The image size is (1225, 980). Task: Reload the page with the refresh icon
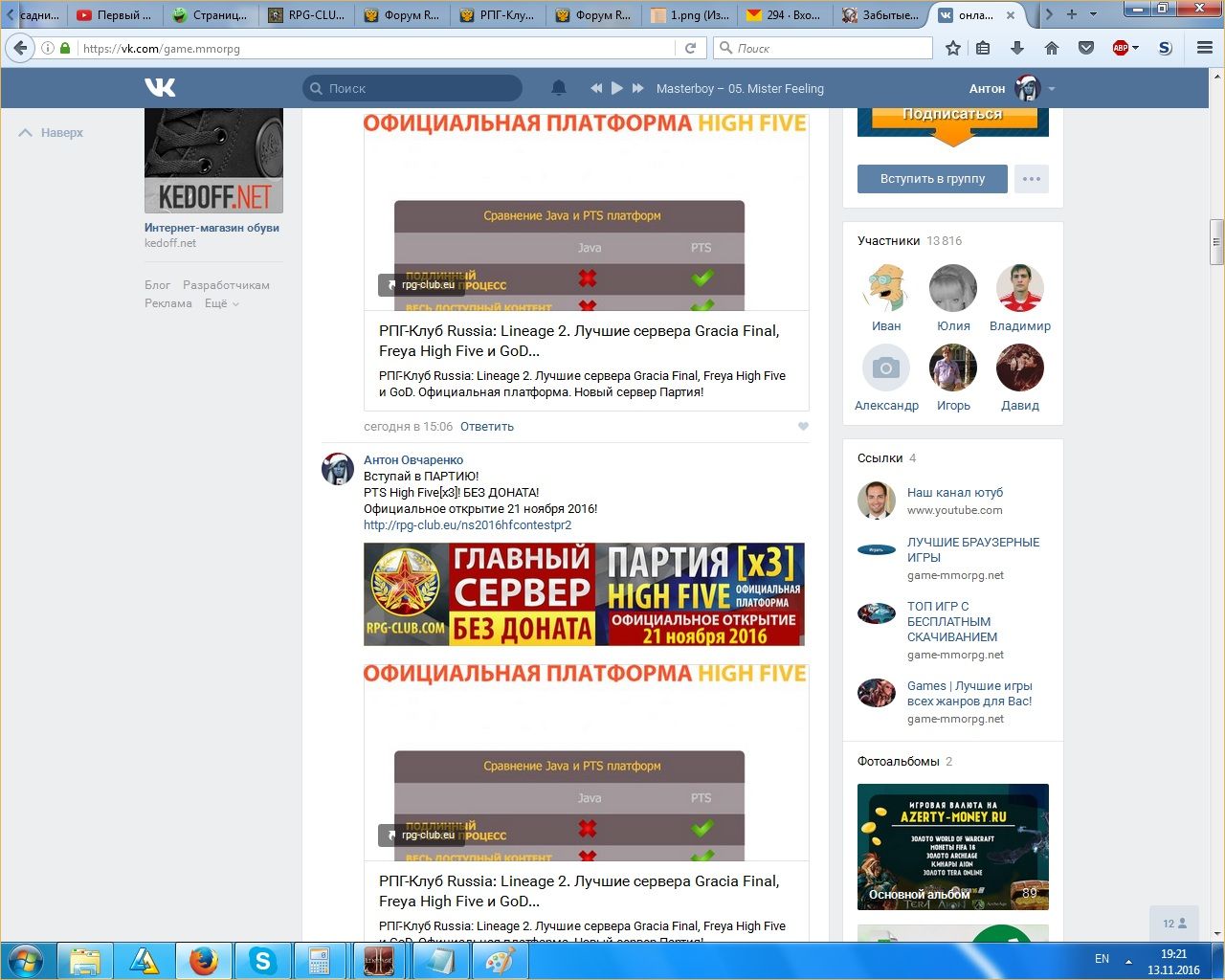click(690, 48)
